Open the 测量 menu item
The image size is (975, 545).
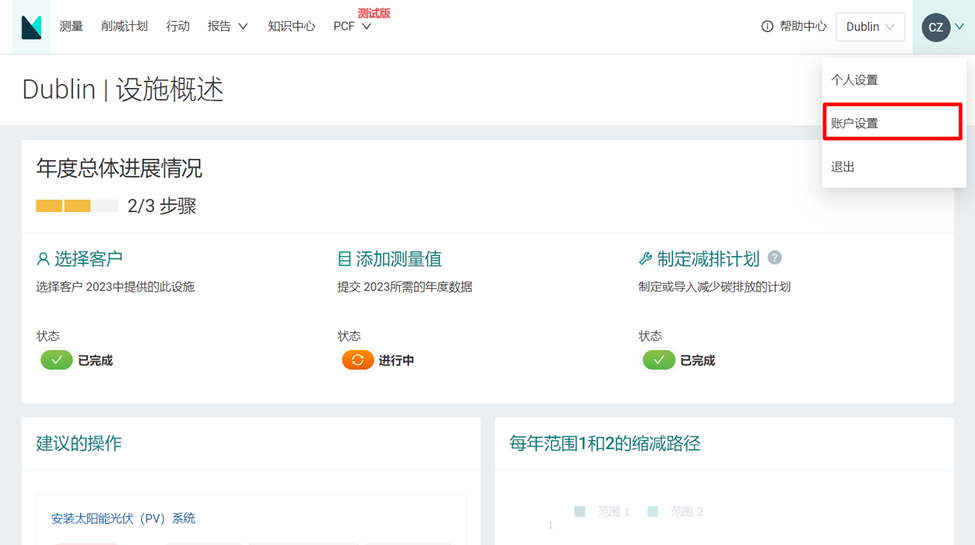72,26
